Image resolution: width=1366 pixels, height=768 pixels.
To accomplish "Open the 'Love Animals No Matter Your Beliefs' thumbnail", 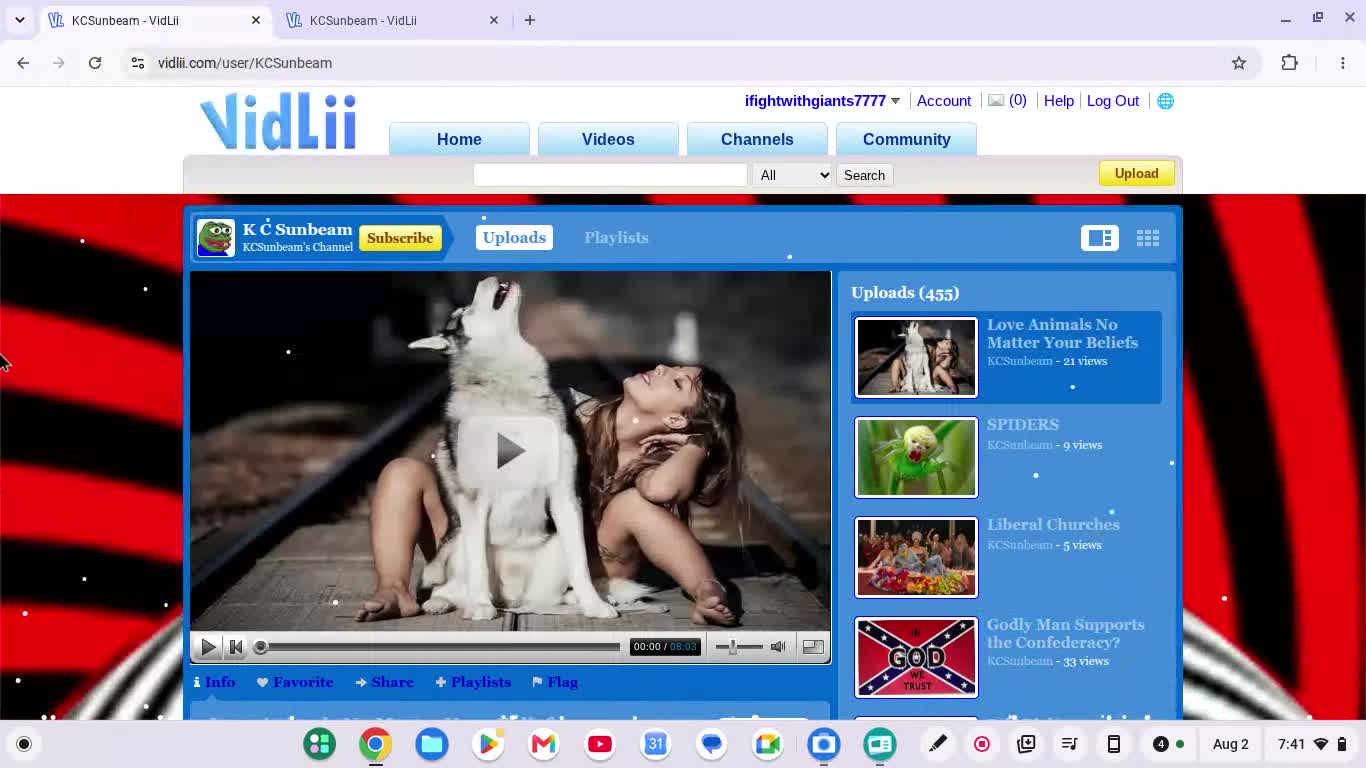I will pyautogui.click(x=916, y=357).
